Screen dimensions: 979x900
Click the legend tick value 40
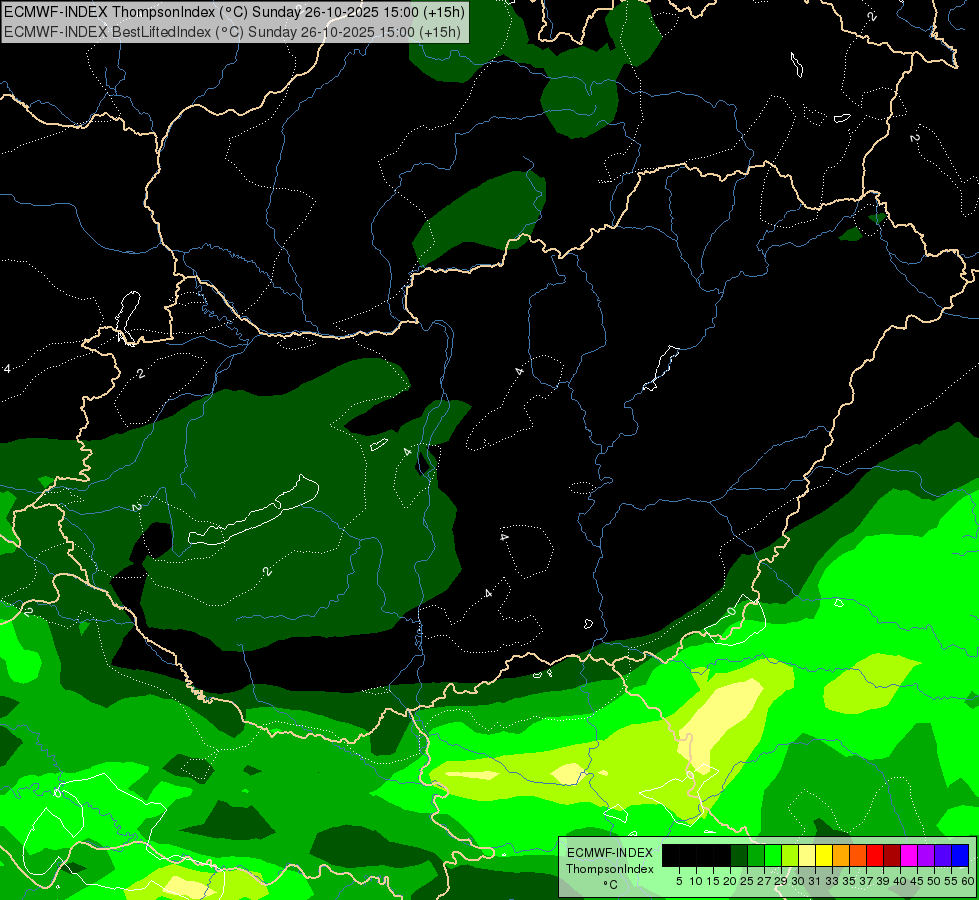coord(900,881)
